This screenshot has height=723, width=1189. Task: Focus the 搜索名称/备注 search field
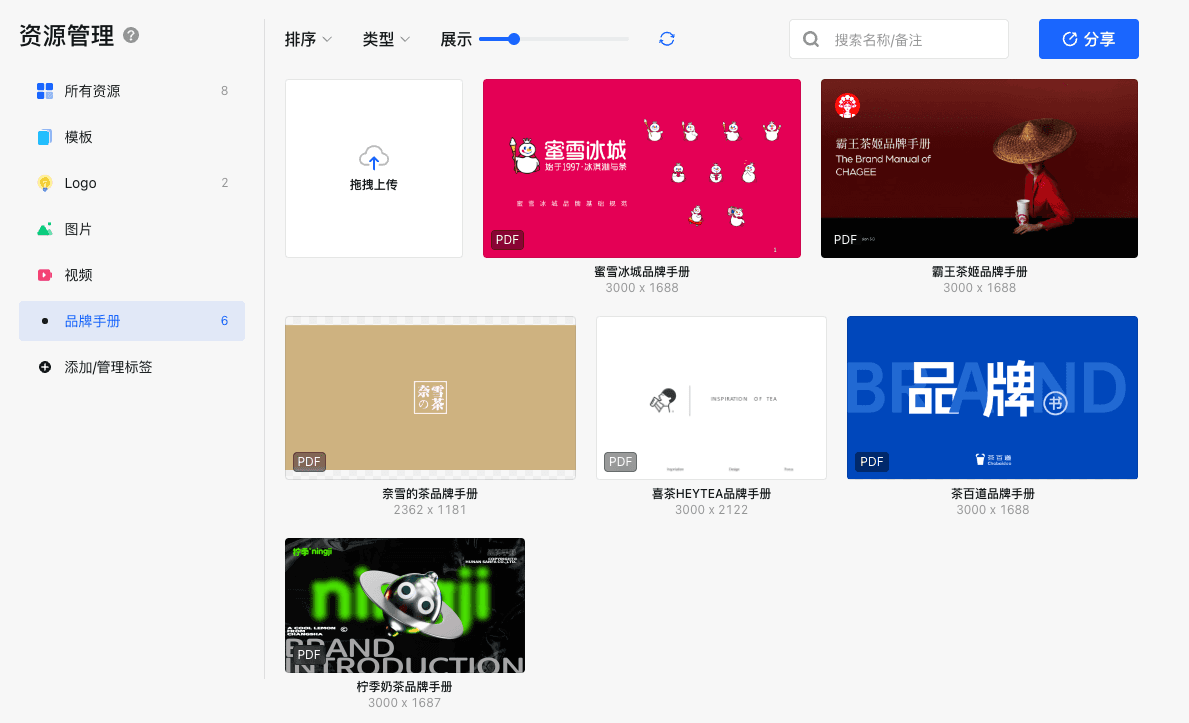click(x=899, y=39)
